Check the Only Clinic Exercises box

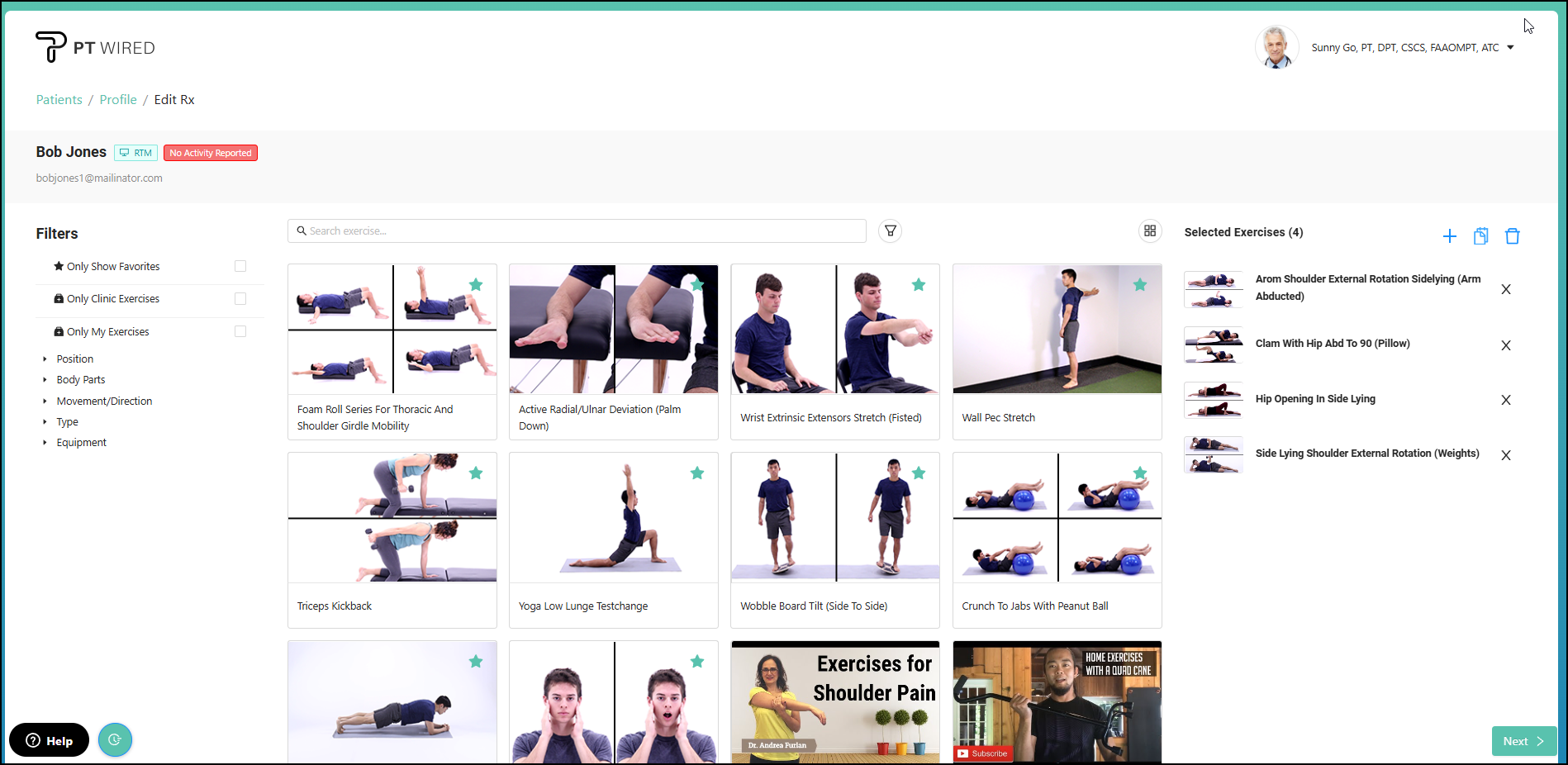pos(240,299)
